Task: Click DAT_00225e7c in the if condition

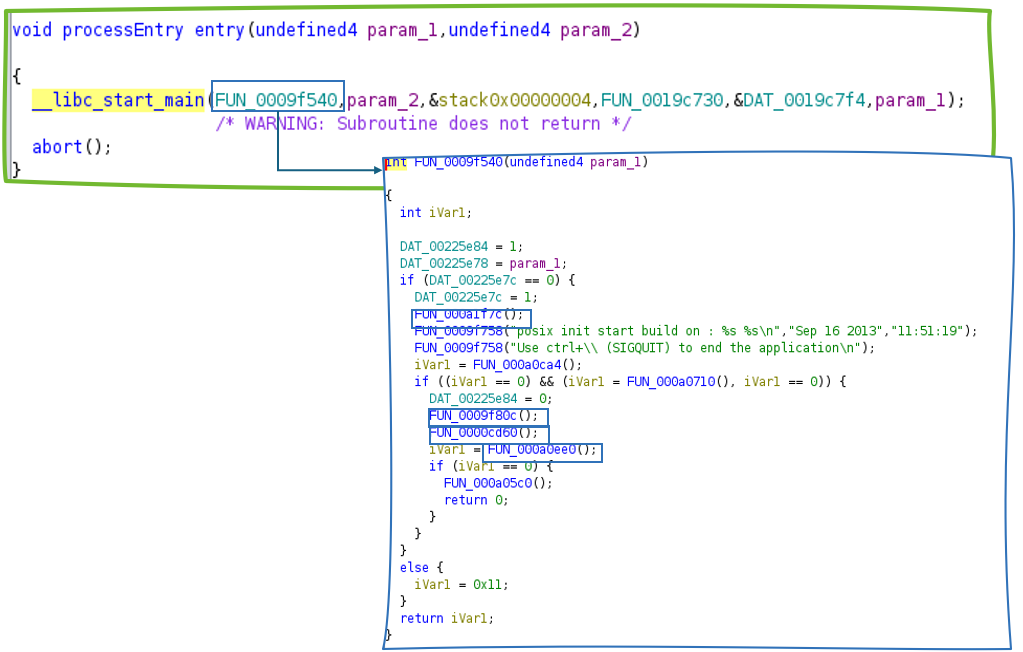Action: [472, 280]
